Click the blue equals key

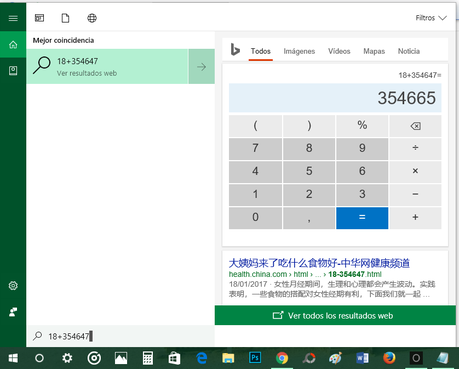[362, 218]
